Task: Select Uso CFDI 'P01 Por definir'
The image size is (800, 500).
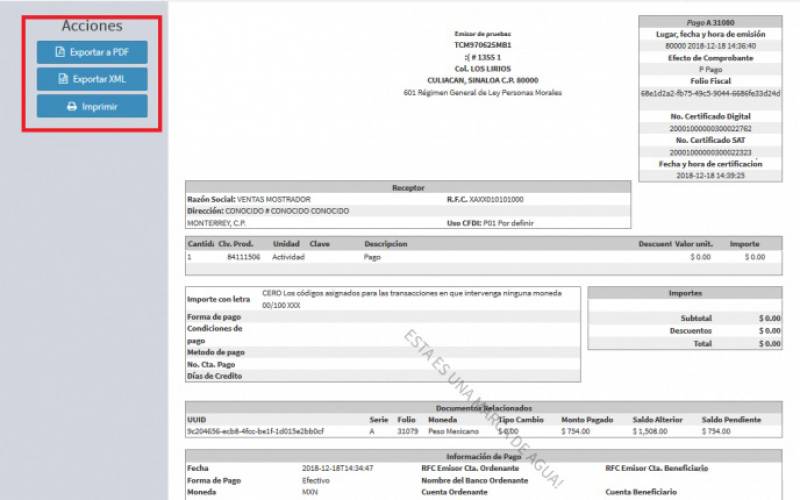Action: coord(508,223)
